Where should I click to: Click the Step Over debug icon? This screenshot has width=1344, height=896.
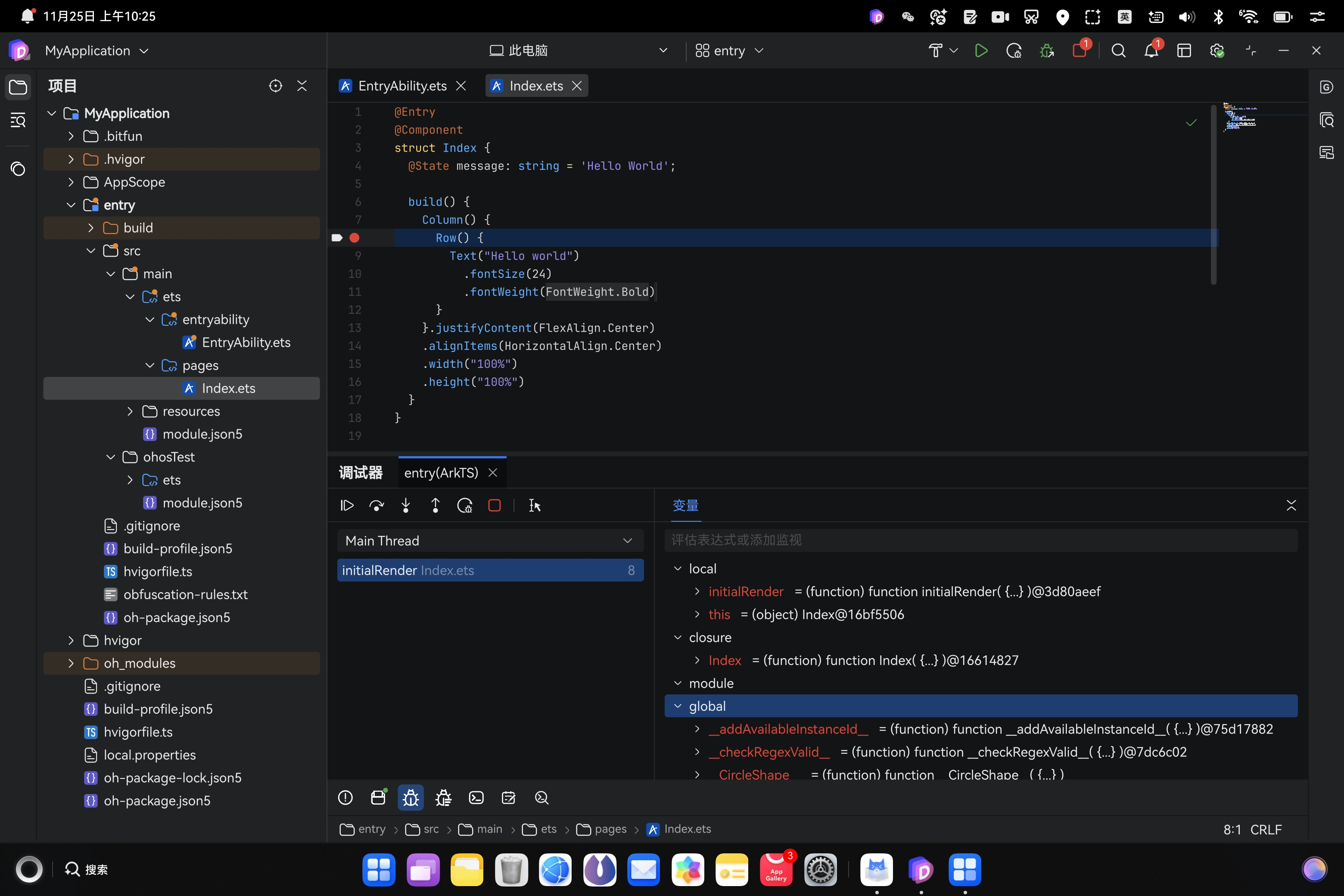[x=376, y=506]
